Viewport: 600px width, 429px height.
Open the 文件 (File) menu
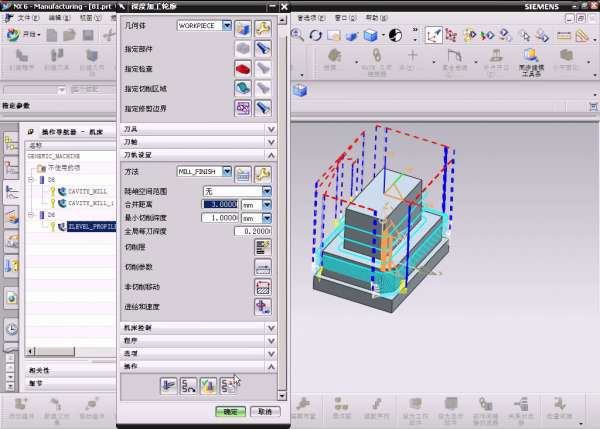coord(27,17)
